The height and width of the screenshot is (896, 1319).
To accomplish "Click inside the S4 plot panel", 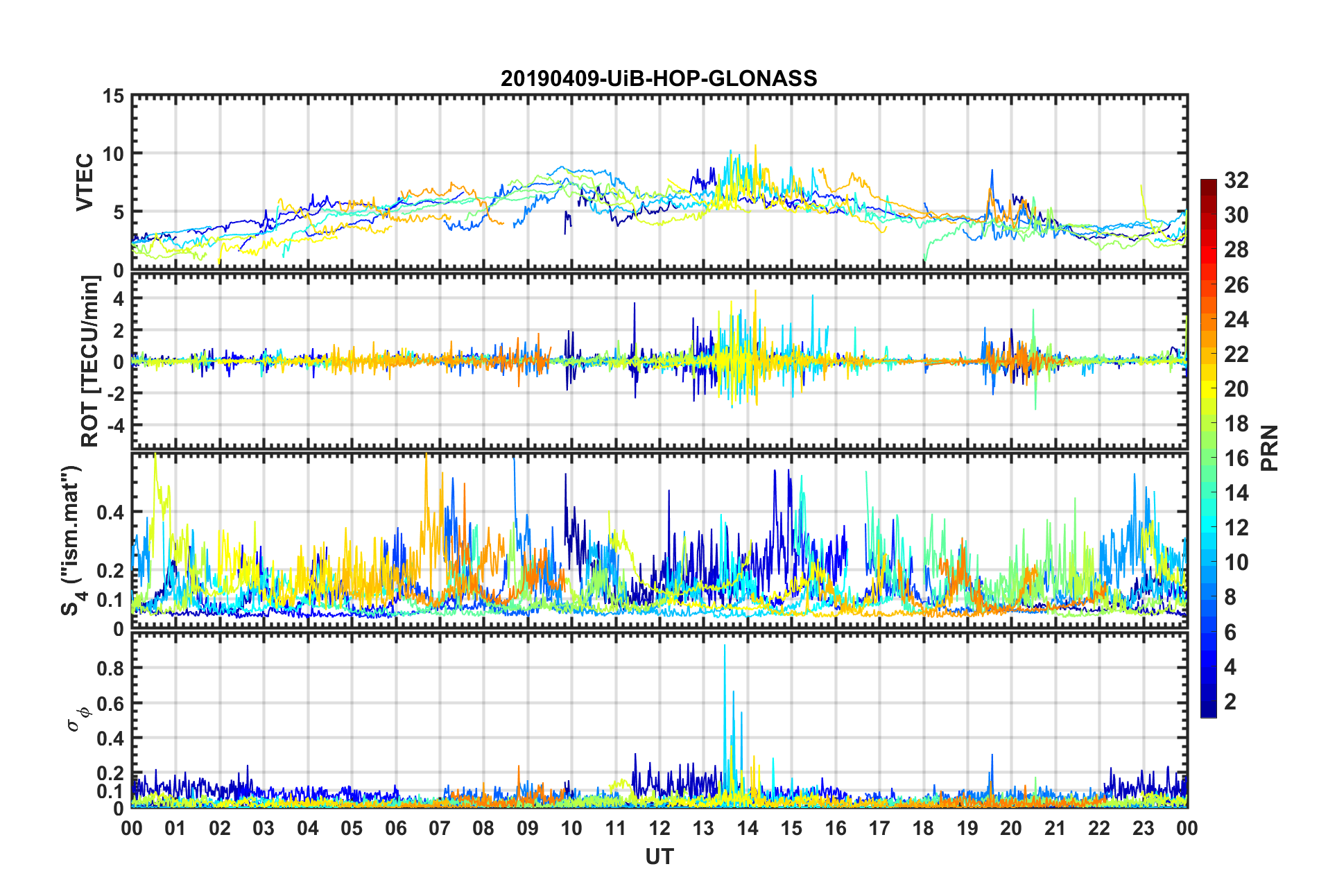I will [659, 541].
